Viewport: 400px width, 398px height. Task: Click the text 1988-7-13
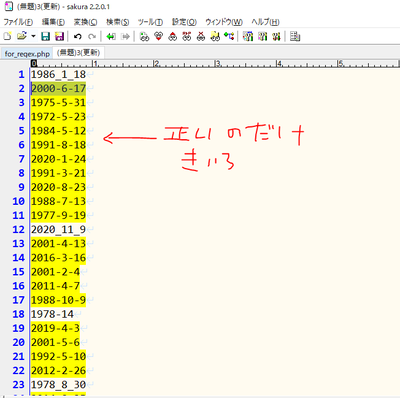[58, 201]
